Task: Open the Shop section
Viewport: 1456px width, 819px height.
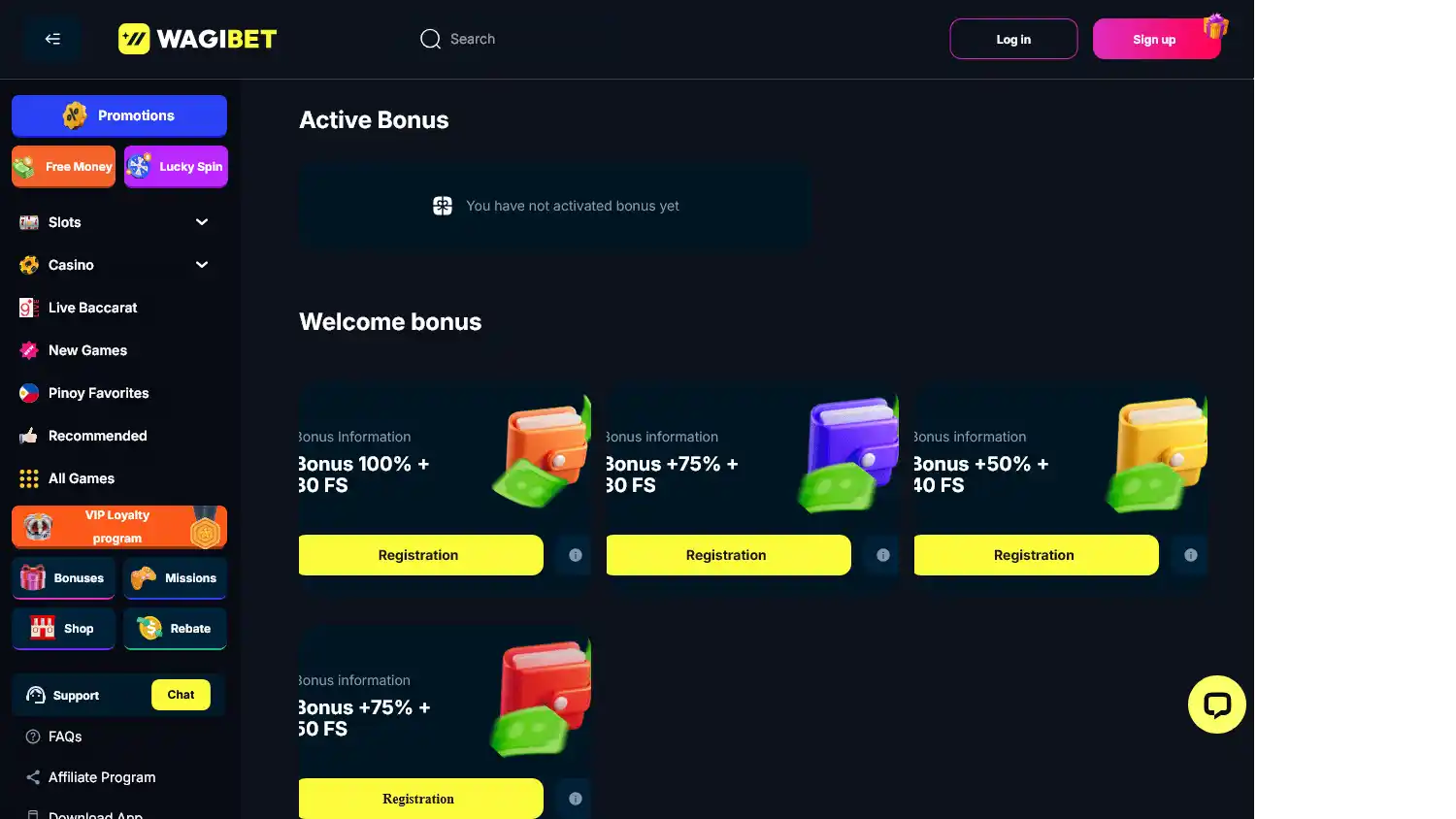Action: [63, 628]
